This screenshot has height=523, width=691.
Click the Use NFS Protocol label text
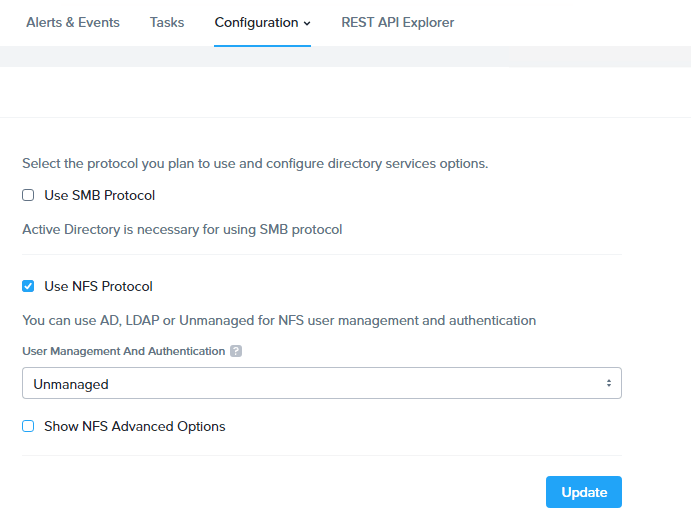pyautogui.click(x=98, y=287)
